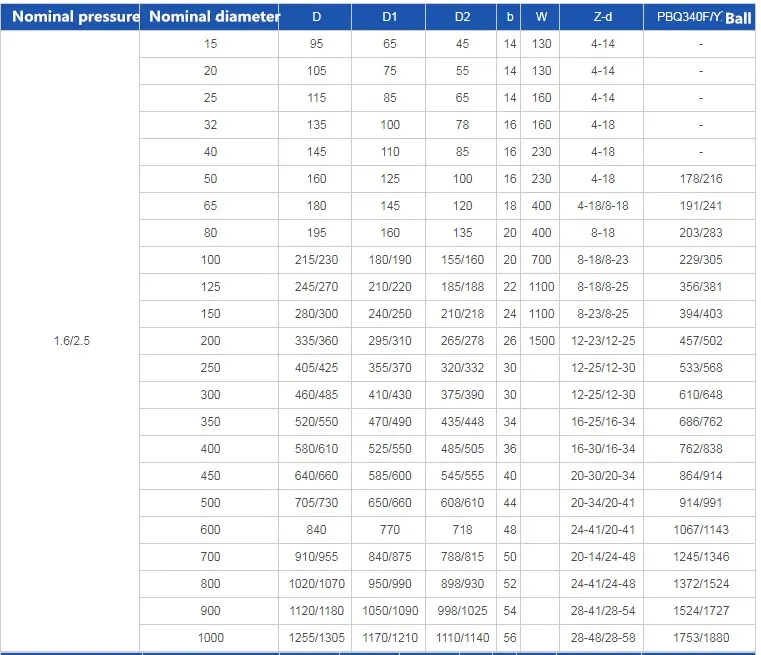The image size is (761, 655).
Task: Select the "PBQ340F/Y Ball" column header
Action: [700, 17]
